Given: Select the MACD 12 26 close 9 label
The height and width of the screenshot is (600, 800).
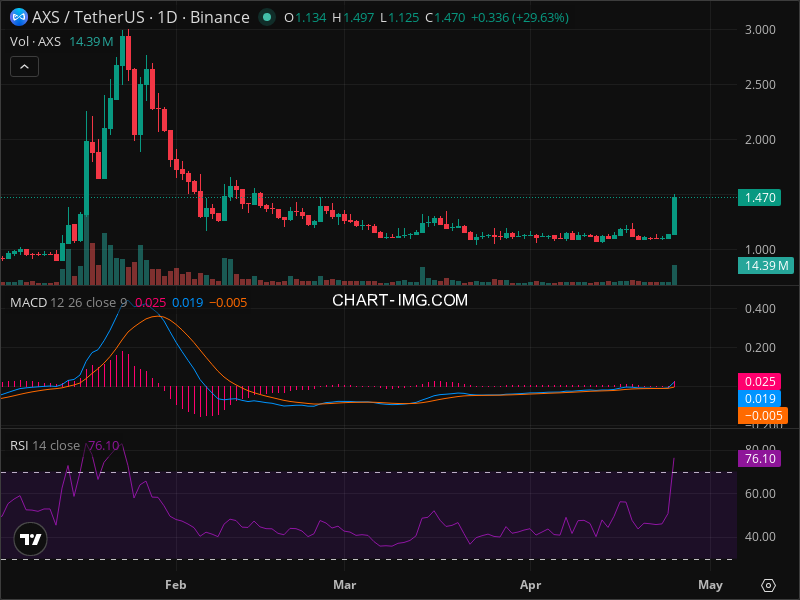Looking at the screenshot, I should click(68, 303).
